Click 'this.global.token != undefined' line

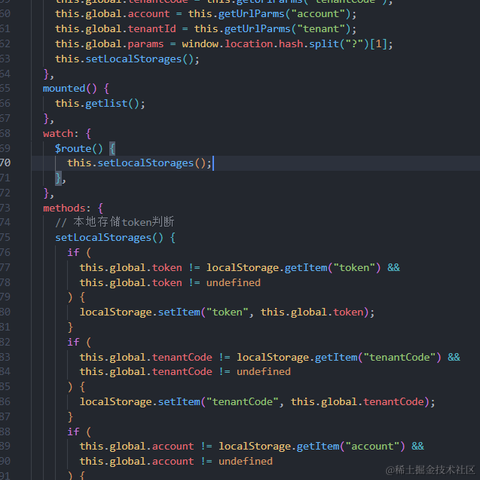pos(170,283)
